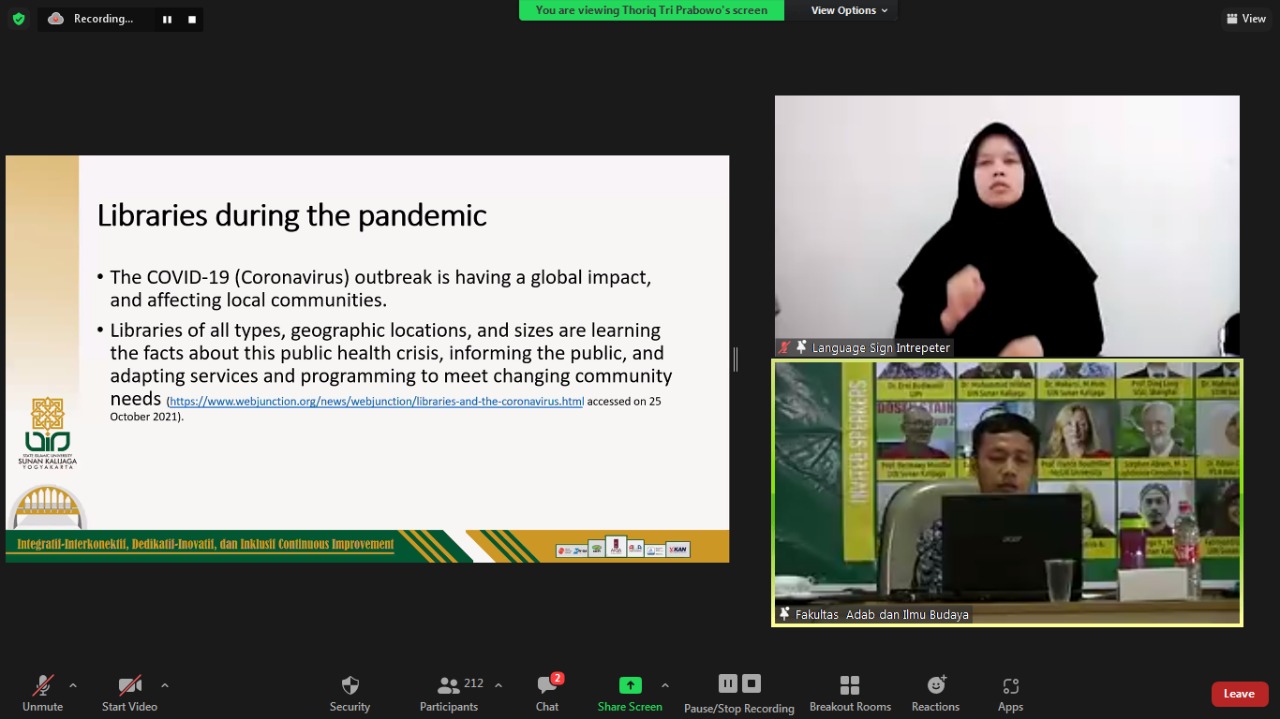The height and width of the screenshot is (719, 1280).
Task: Click the Share Screen button
Action: click(x=630, y=693)
